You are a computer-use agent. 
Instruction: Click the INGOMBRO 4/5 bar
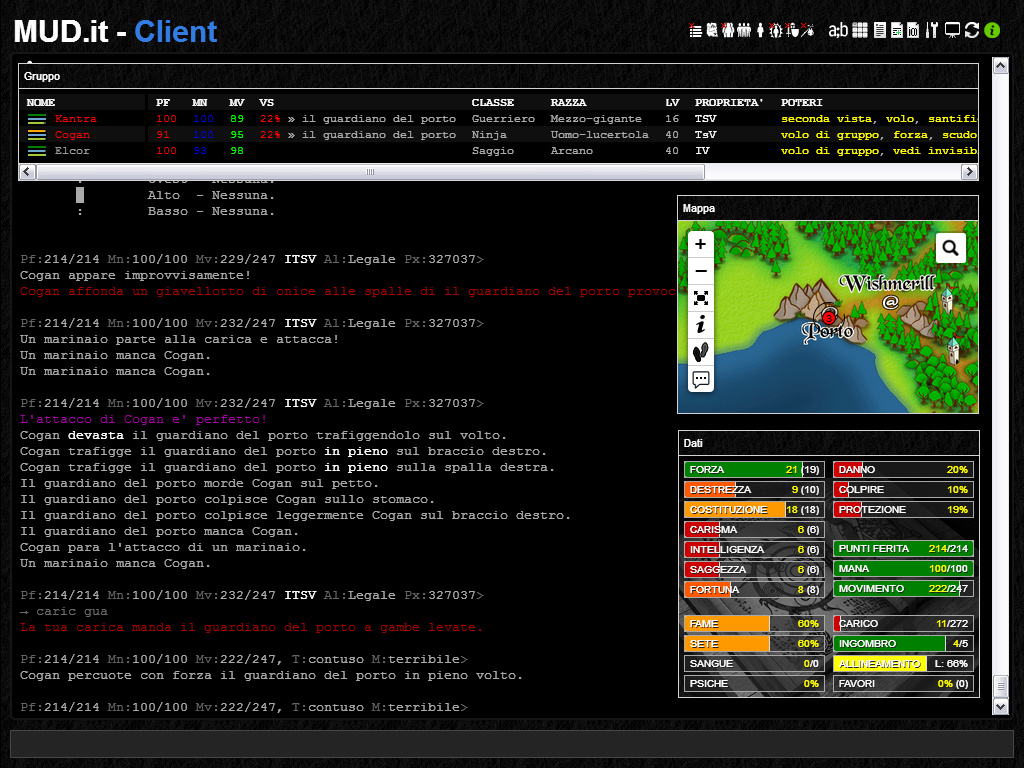903,643
